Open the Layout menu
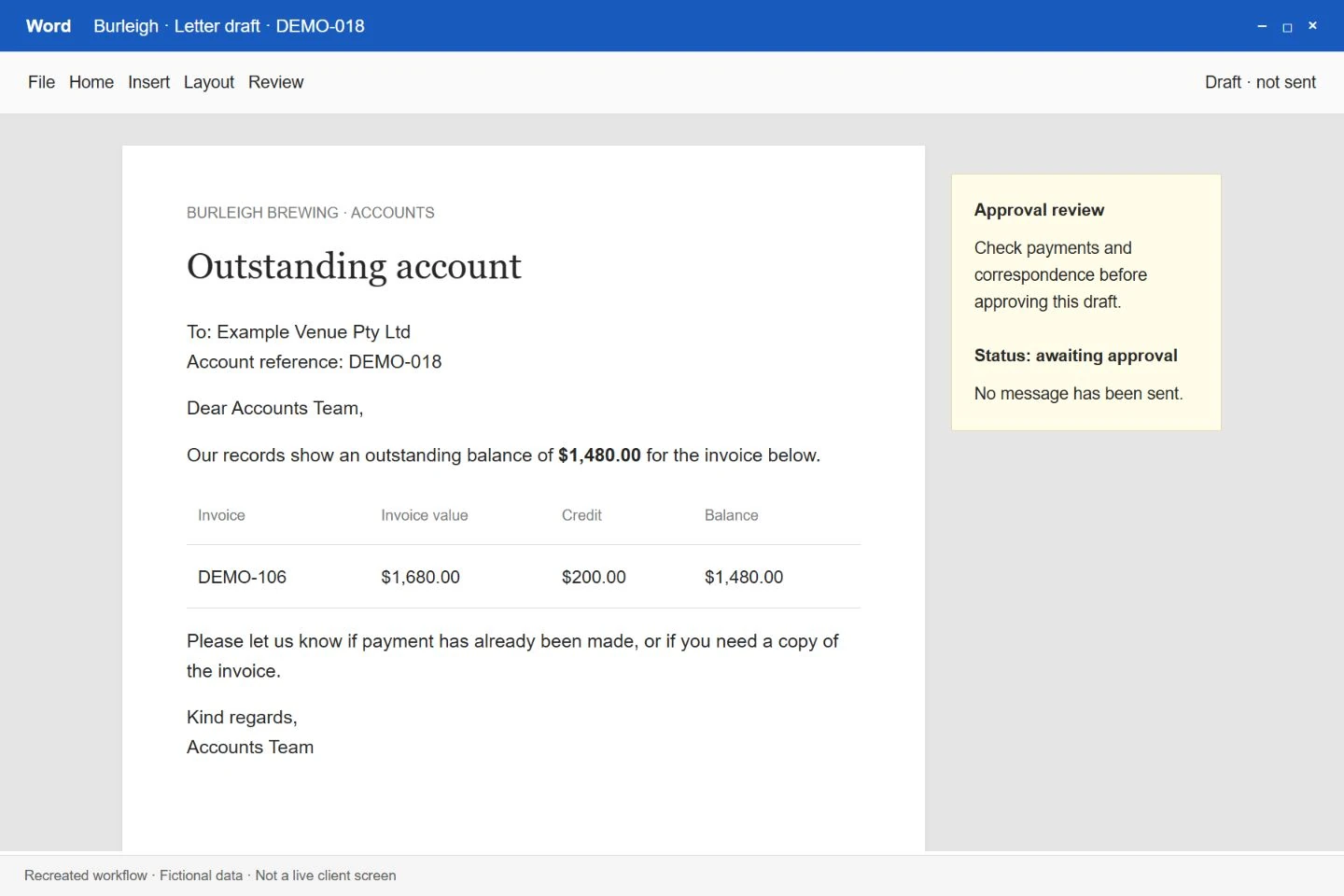 point(209,82)
